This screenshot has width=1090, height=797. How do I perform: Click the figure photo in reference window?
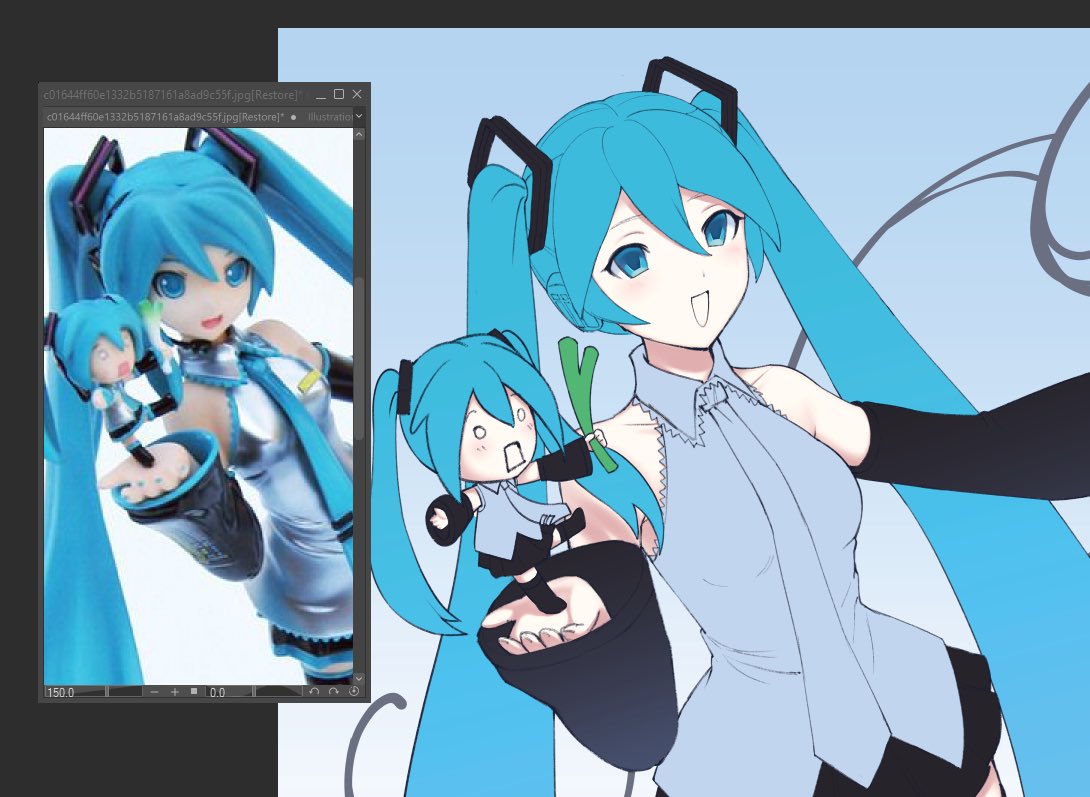tap(198, 406)
